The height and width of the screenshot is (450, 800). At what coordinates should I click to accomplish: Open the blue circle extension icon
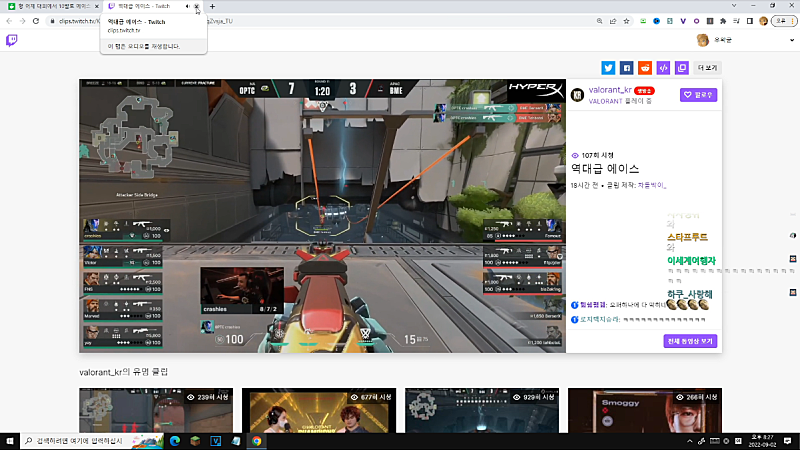(656, 21)
